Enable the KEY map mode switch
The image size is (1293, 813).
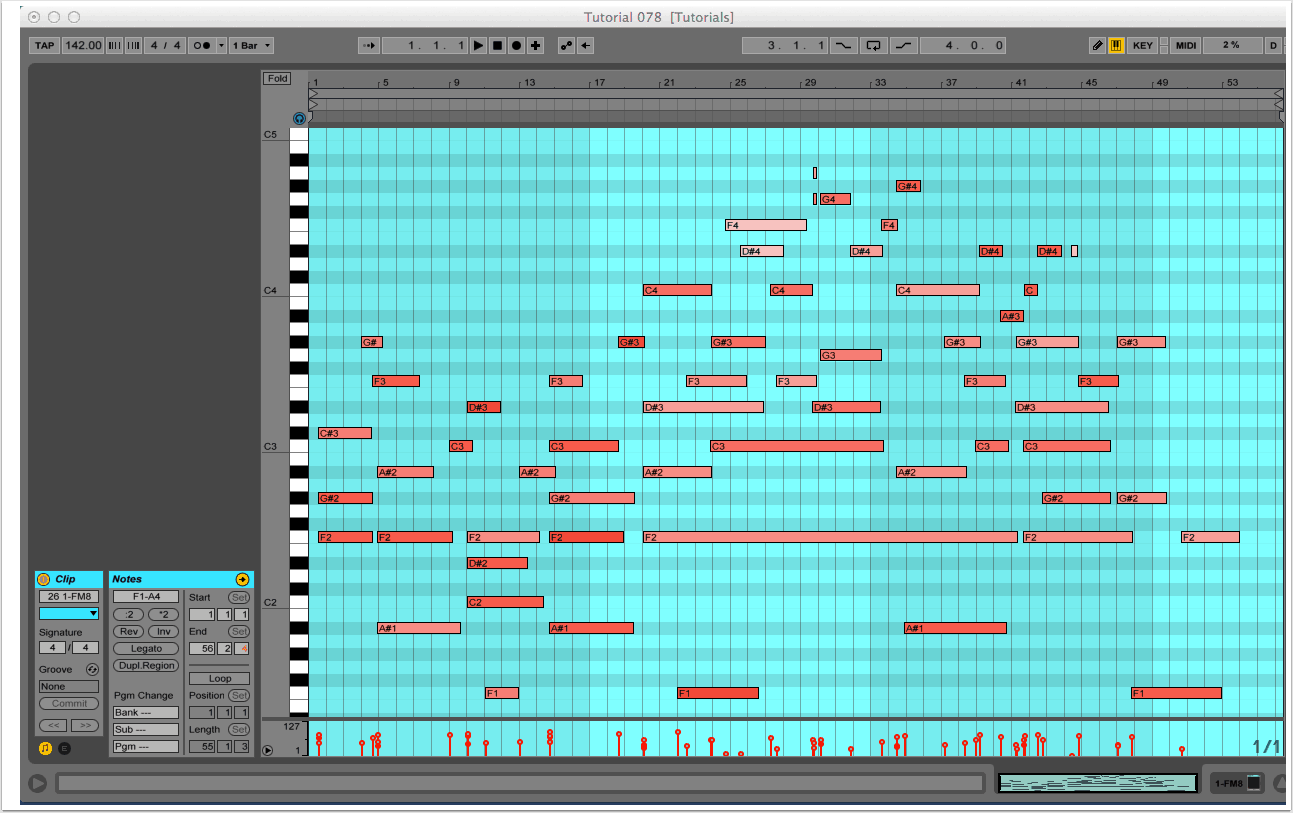click(1143, 45)
